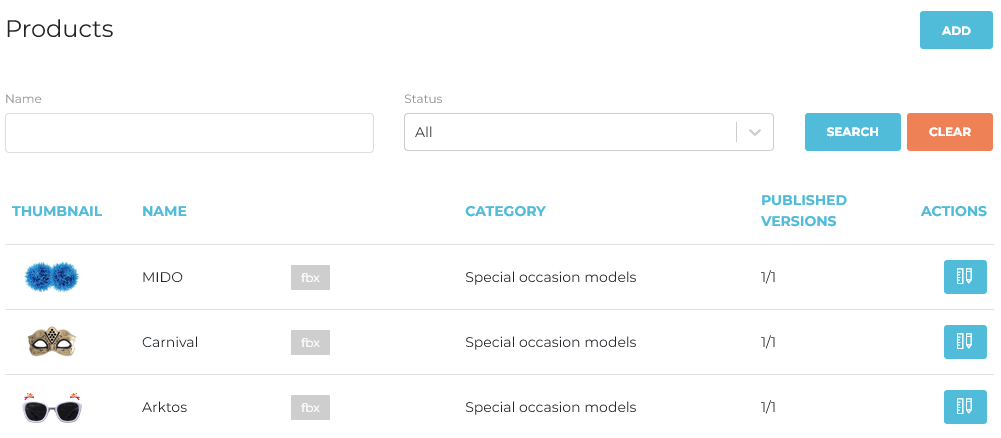The width and height of the screenshot is (1001, 438).
Task: Reset filters with the Clear button
Action: 949,132
